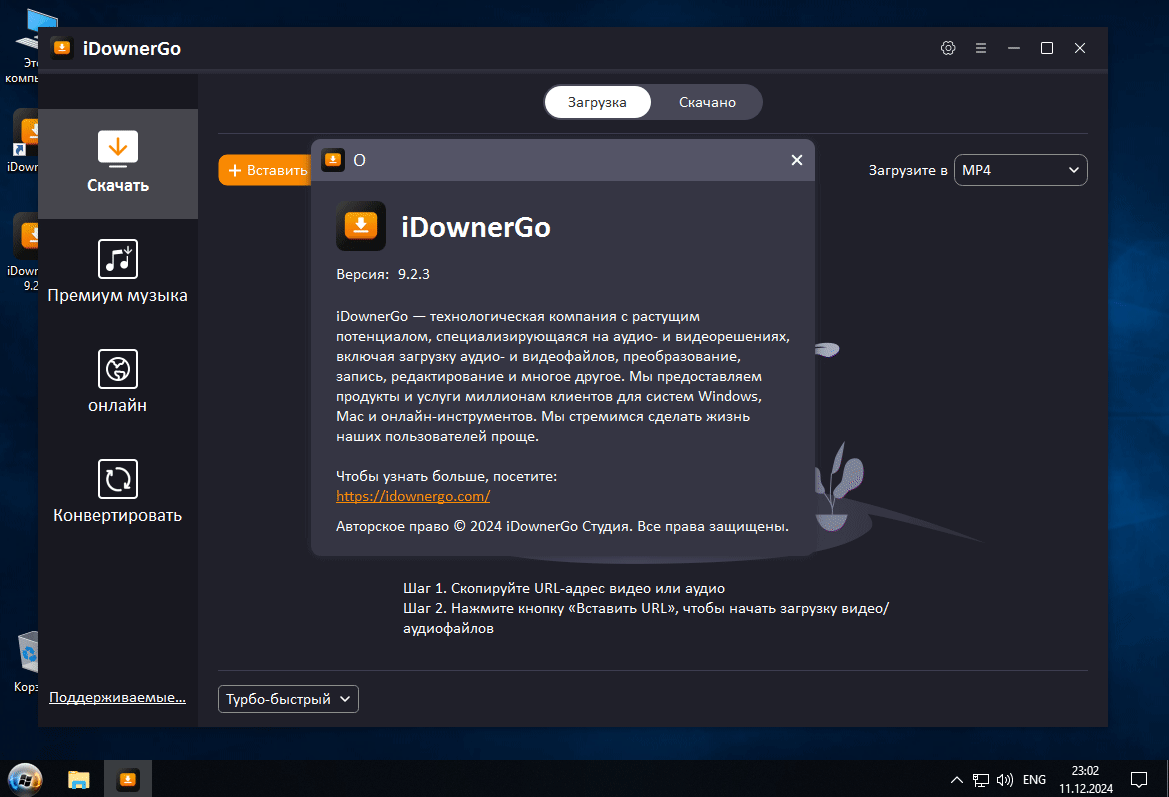
Task: Open Турбо-быстрый speed dropdown
Action: (x=288, y=699)
